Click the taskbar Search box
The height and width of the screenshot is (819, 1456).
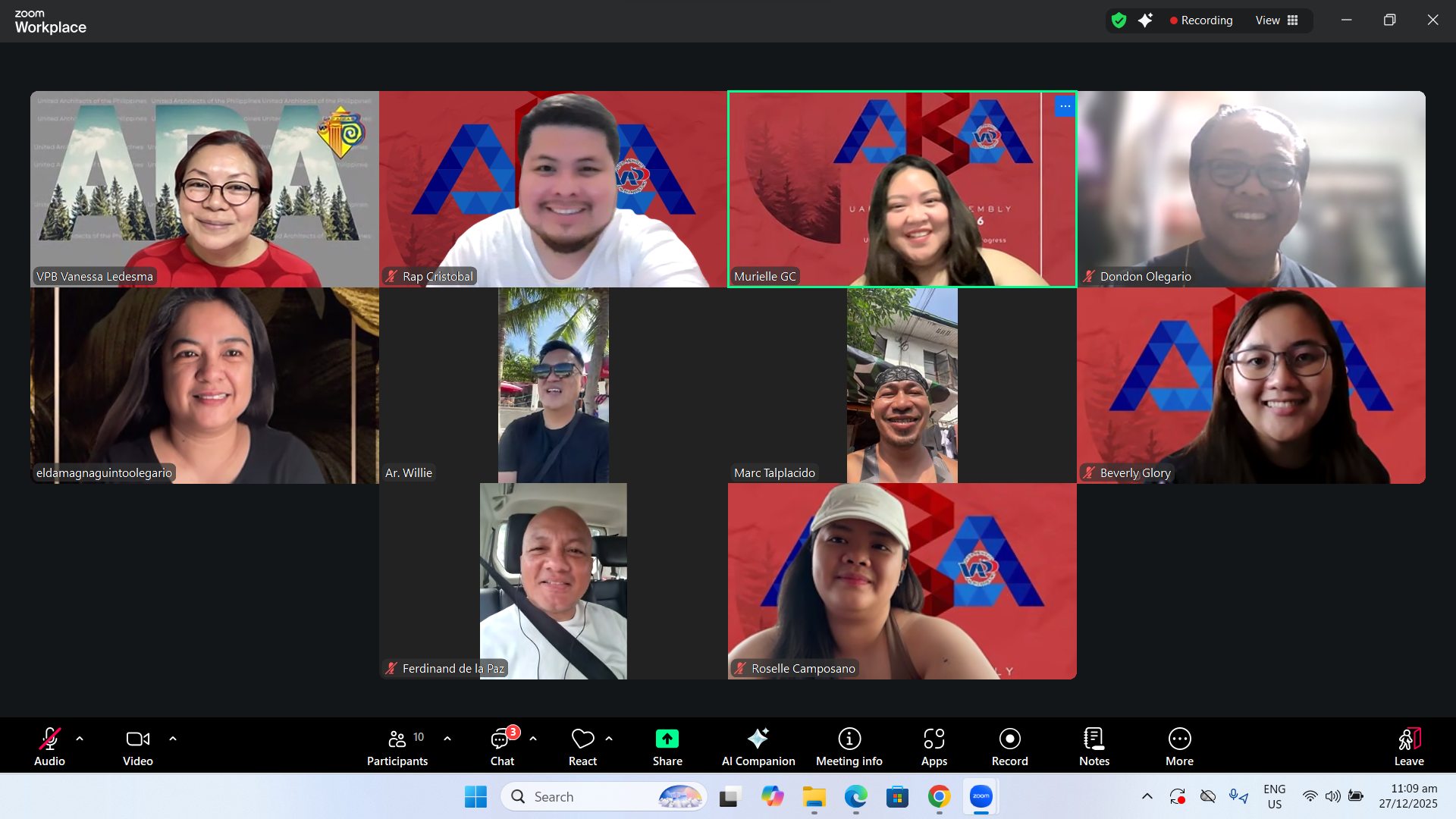point(604,797)
